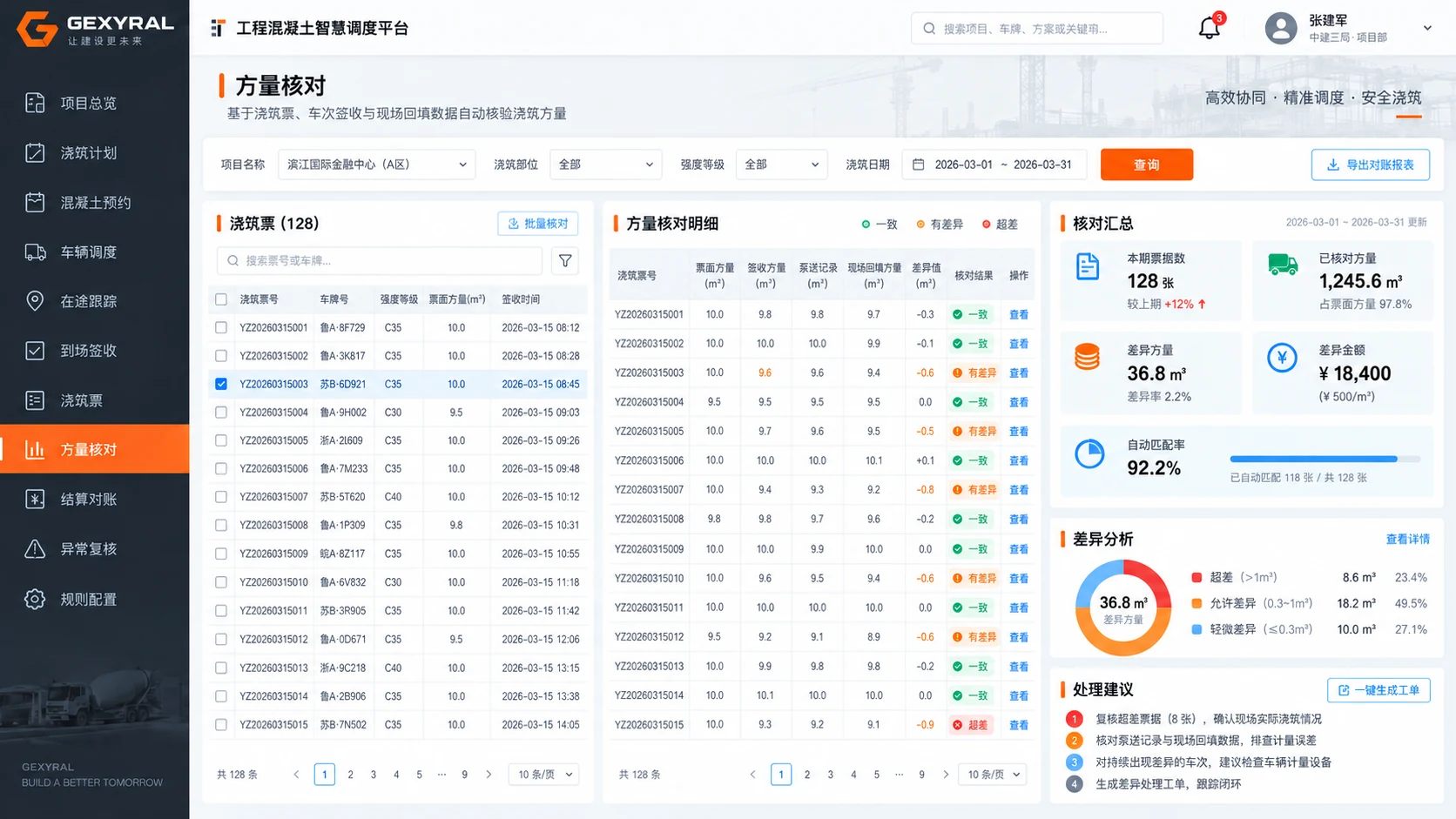Open the 查看详情 link in 差异分析
This screenshot has height=819, width=1456.
(x=1407, y=539)
